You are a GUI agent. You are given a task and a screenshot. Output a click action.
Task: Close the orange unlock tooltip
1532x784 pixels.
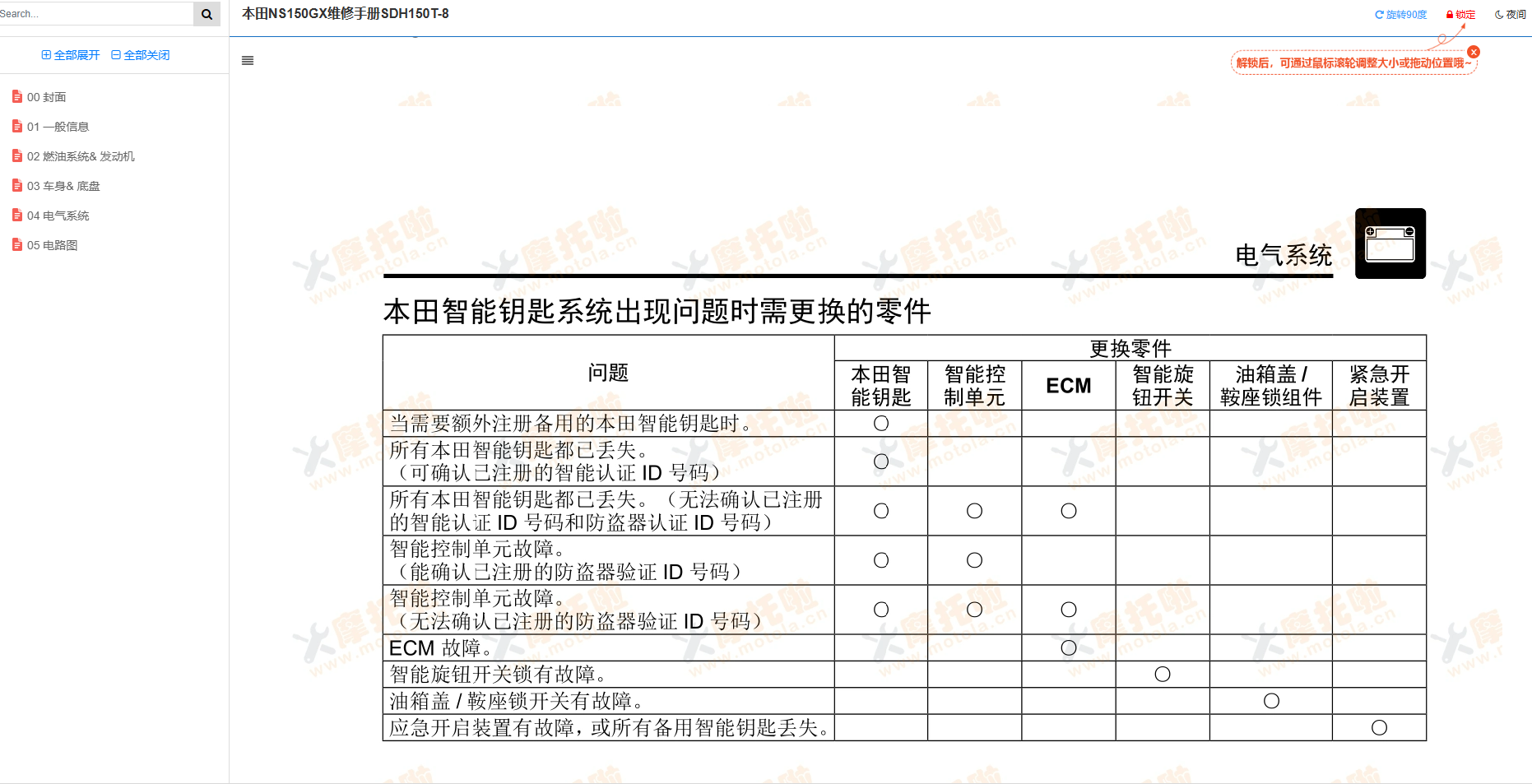[x=1474, y=52]
